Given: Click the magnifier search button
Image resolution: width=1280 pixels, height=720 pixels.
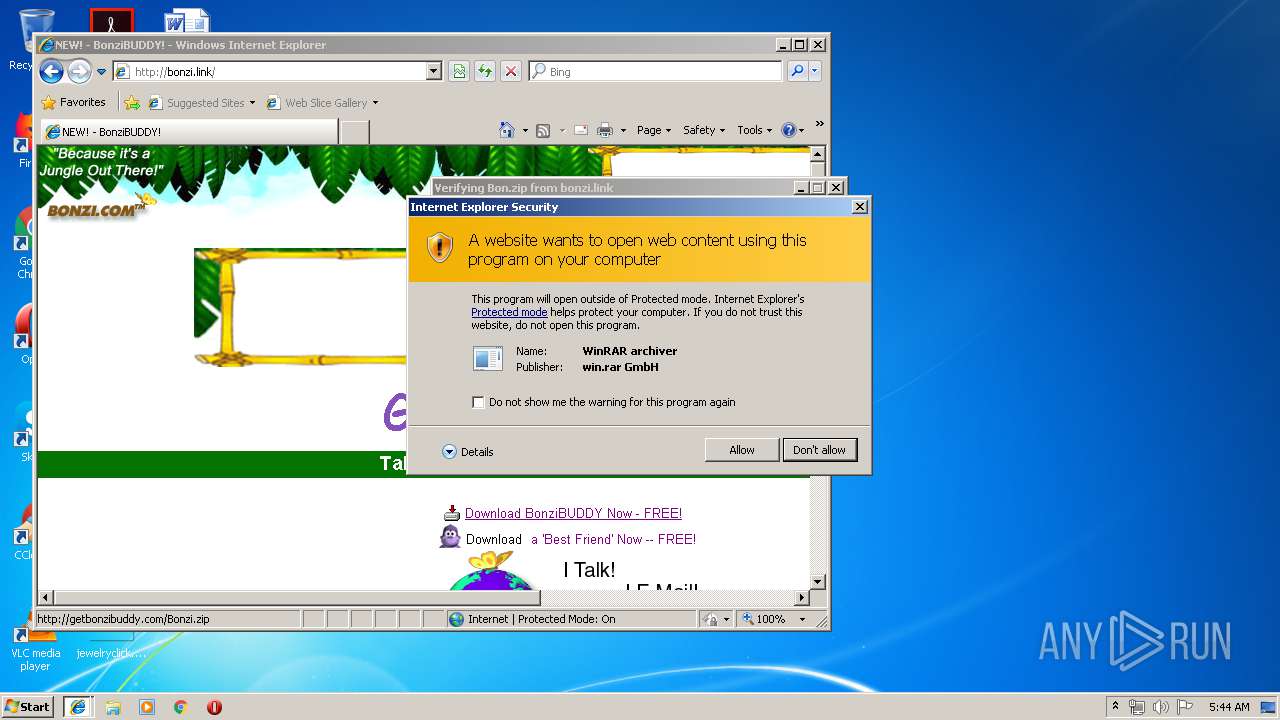Looking at the screenshot, I should coord(797,71).
